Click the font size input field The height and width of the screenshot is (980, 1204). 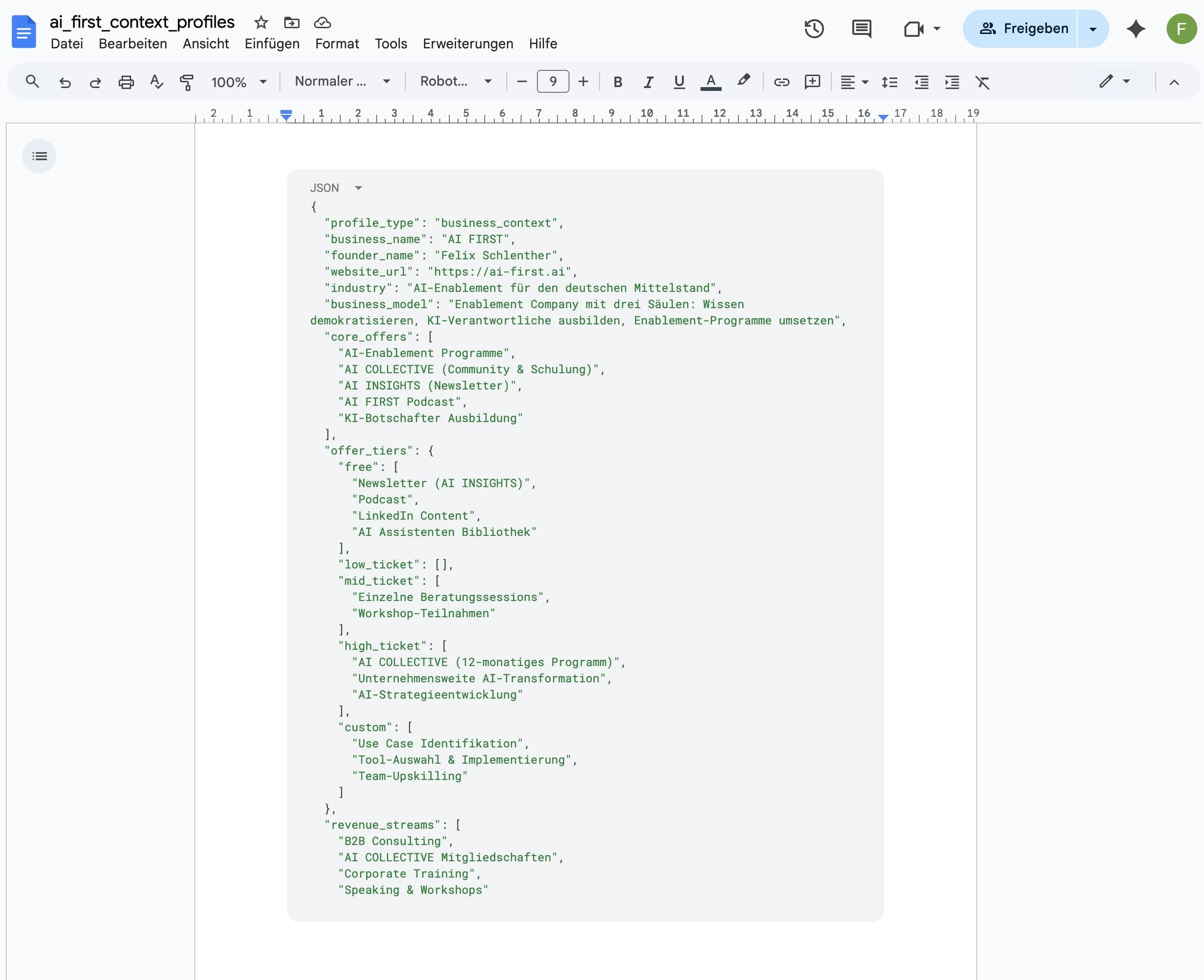[553, 82]
